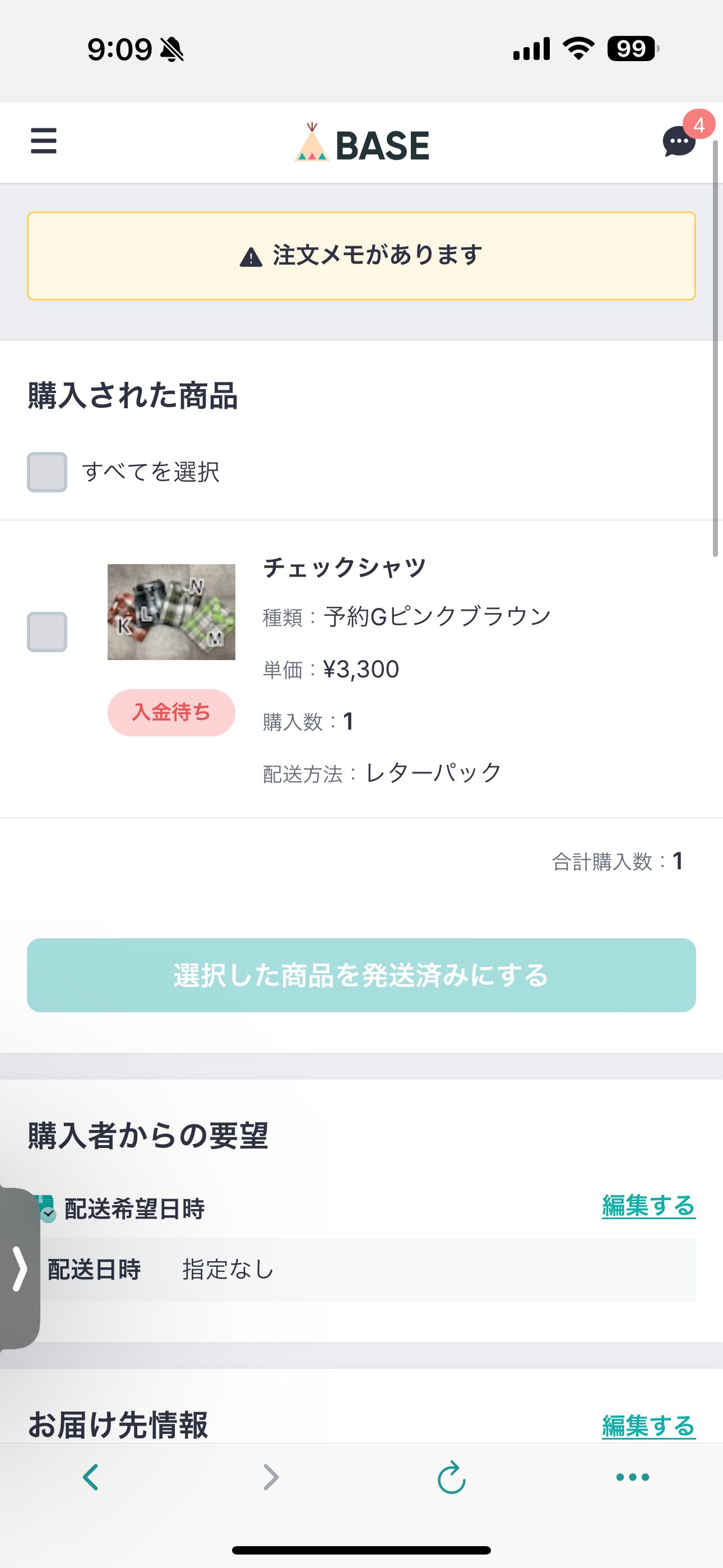Tap the チェックシャツ product title
This screenshot has height=1568, width=723.
345,568
